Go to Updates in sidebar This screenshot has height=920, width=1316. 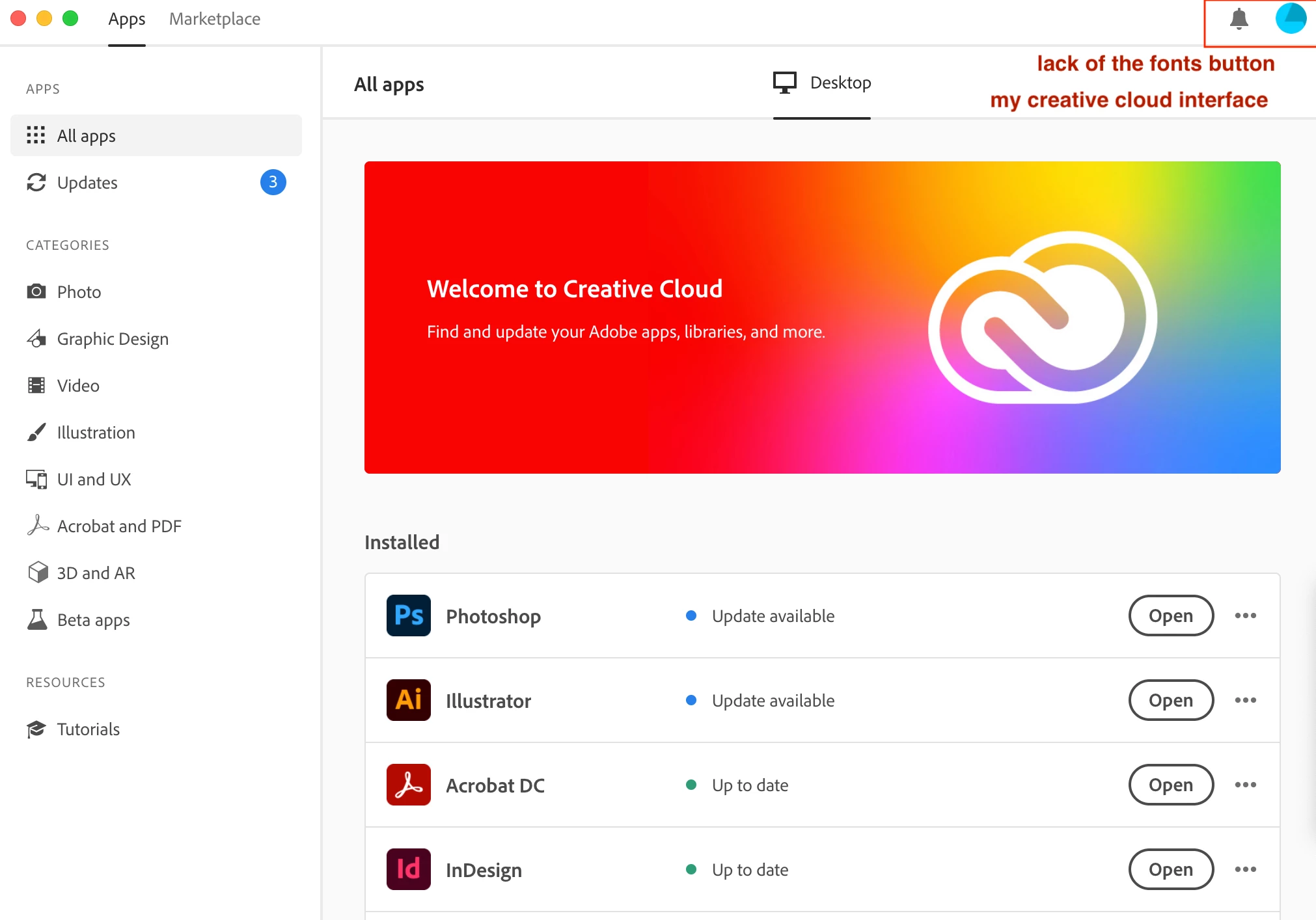(x=87, y=182)
